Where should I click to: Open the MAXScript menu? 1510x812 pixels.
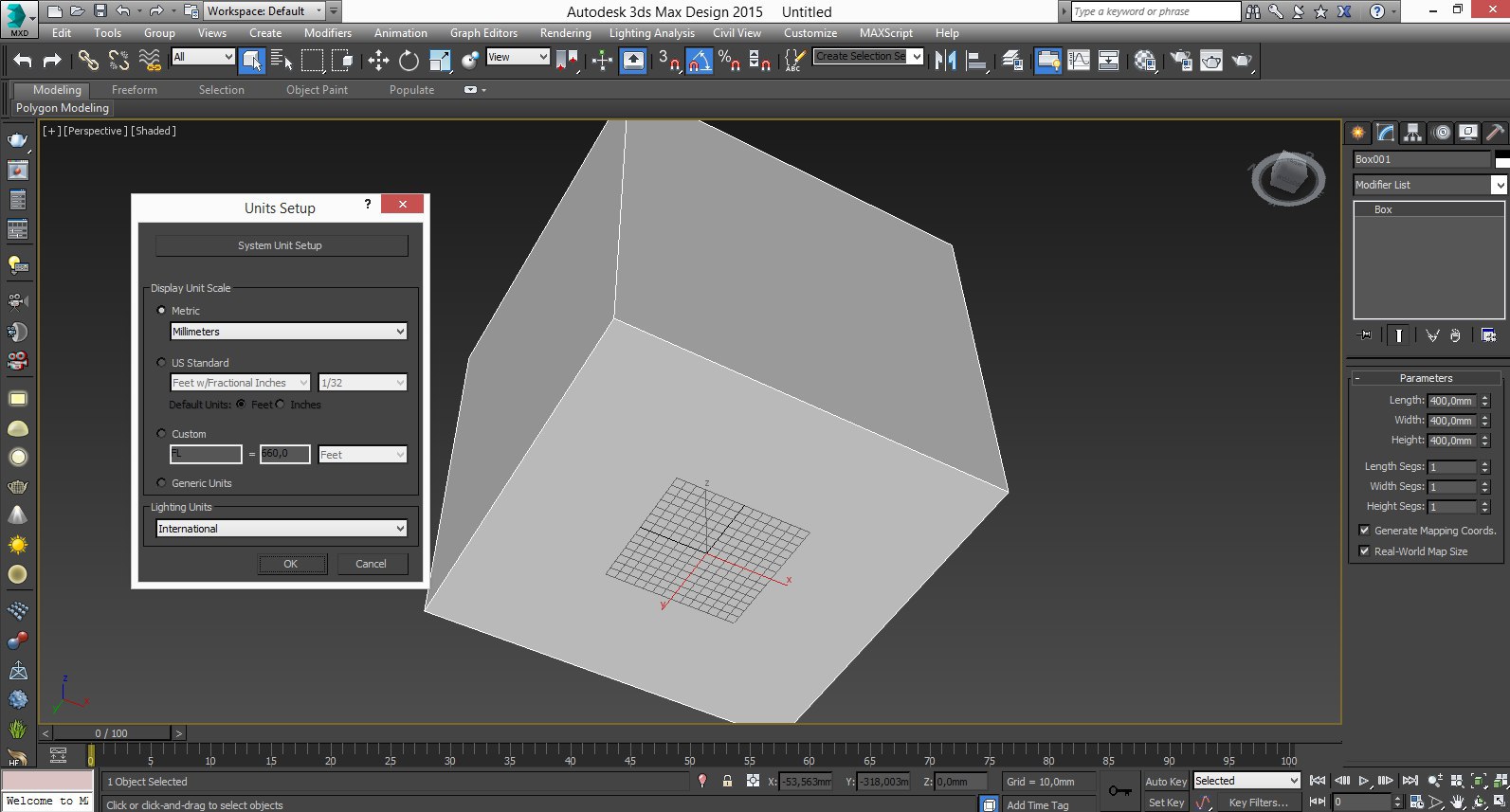pos(886,33)
